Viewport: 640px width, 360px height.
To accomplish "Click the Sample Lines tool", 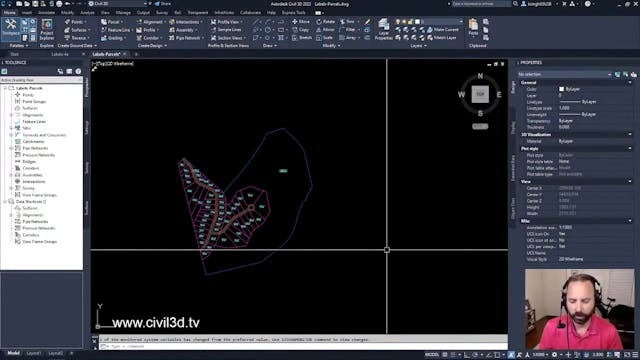I will (226, 30).
